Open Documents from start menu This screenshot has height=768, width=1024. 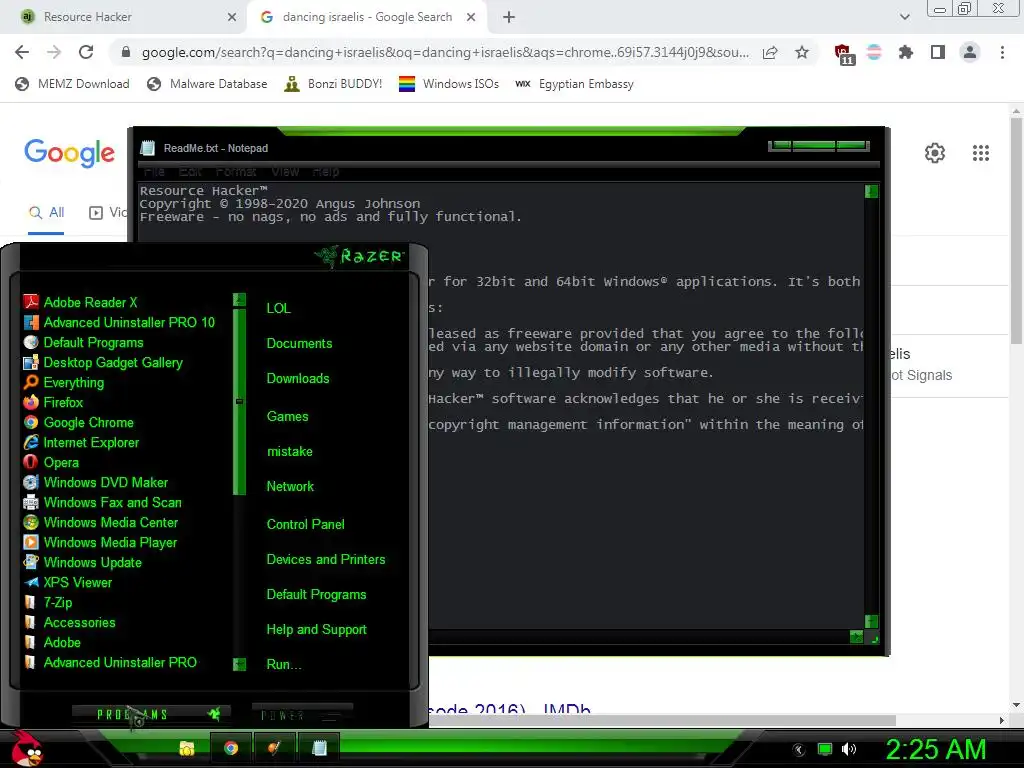click(299, 344)
